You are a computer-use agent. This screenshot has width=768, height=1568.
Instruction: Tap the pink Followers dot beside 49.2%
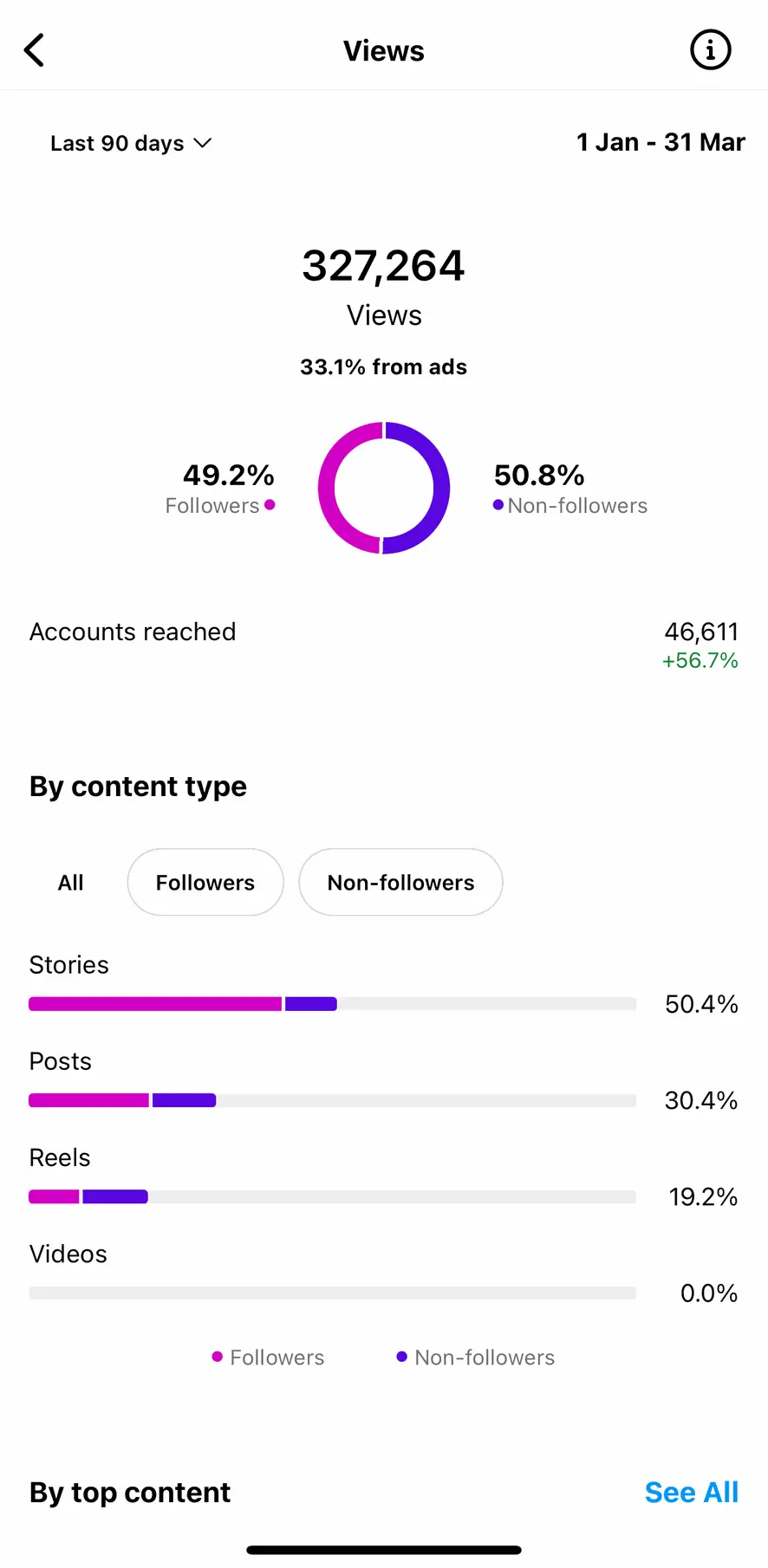[270, 505]
